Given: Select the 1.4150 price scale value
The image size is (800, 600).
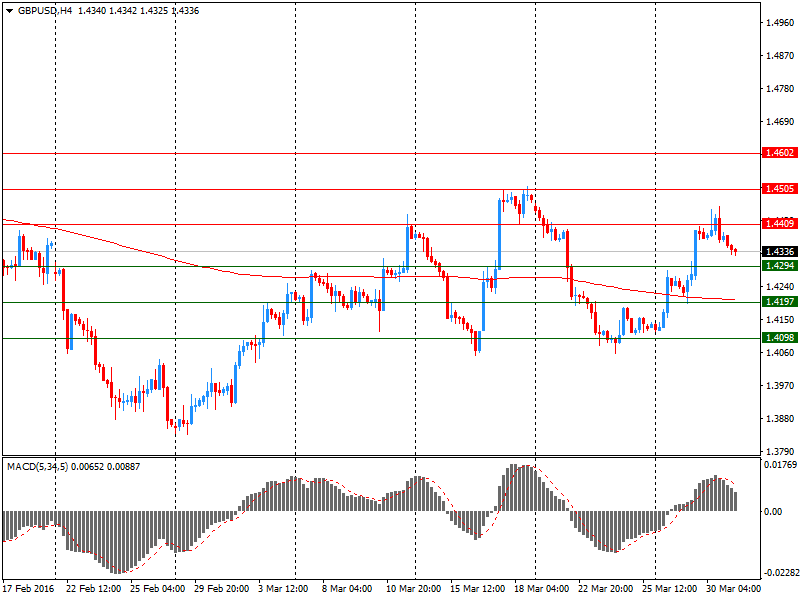Looking at the screenshot, I should (780, 319).
